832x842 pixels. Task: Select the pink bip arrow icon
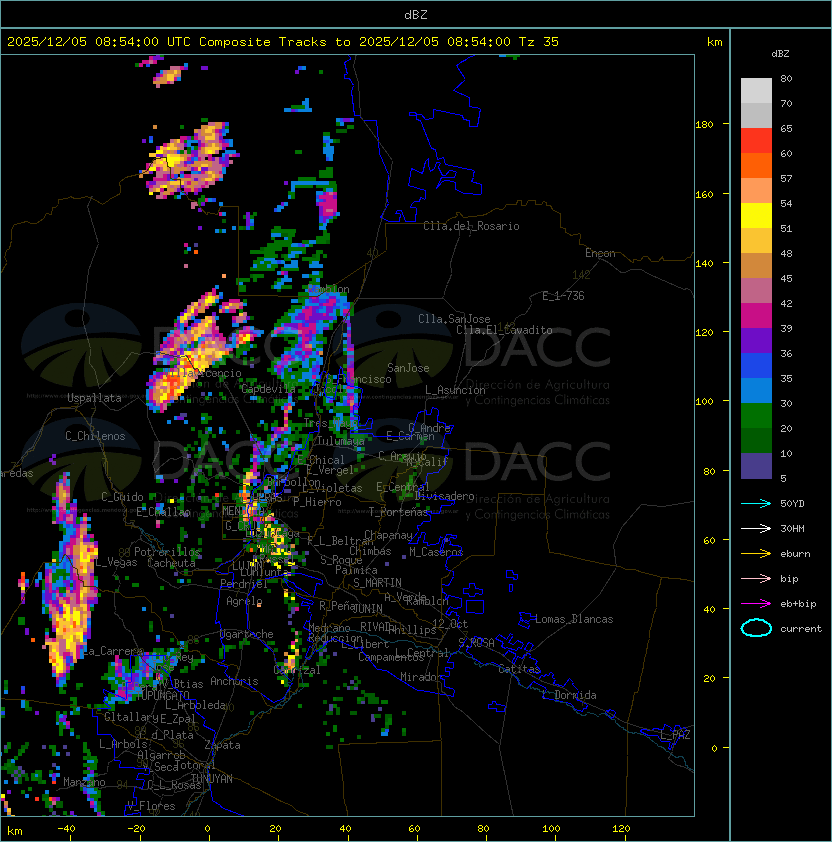756,578
